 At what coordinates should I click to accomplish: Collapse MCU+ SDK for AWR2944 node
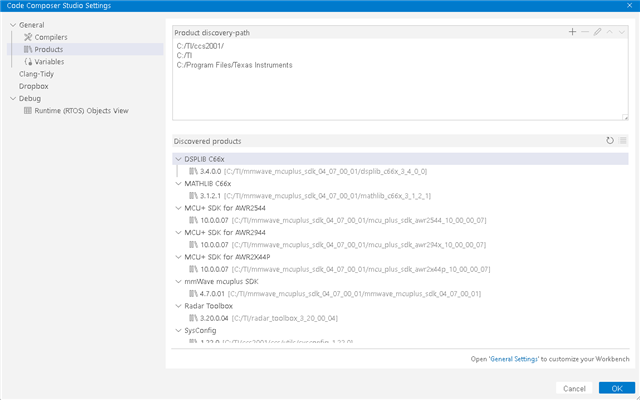pyautogui.click(x=178, y=233)
